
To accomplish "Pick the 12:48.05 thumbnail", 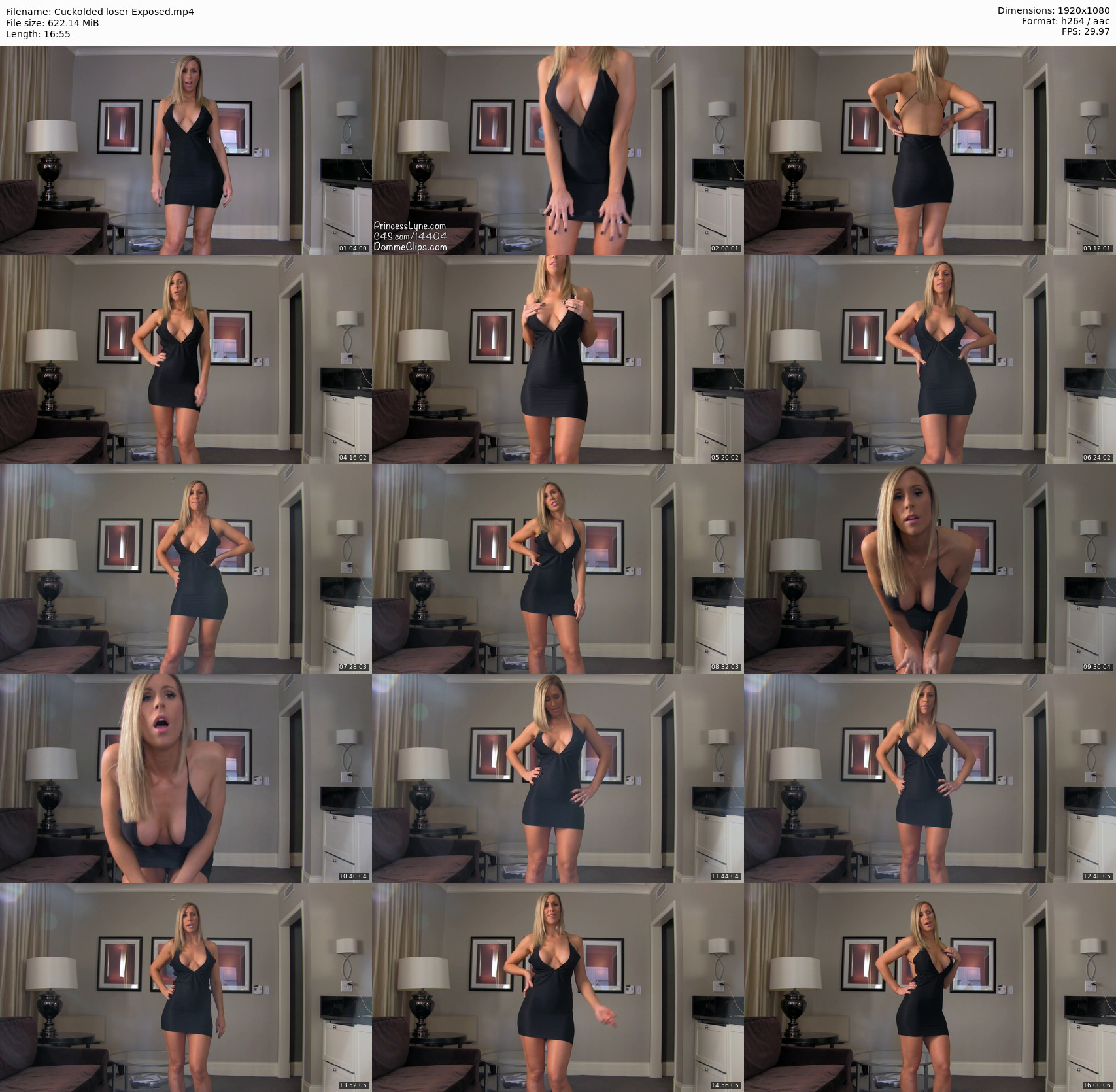I will [930, 778].
